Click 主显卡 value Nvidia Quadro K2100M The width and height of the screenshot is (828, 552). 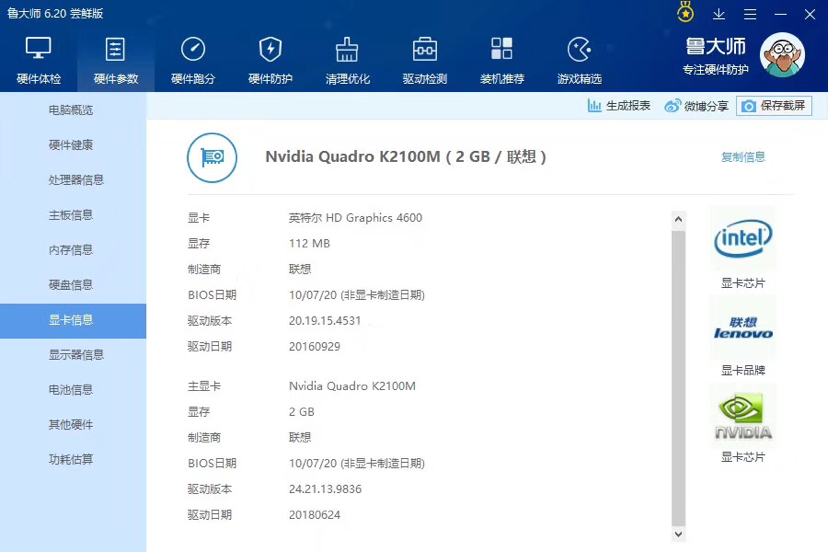click(x=352, y=386)
